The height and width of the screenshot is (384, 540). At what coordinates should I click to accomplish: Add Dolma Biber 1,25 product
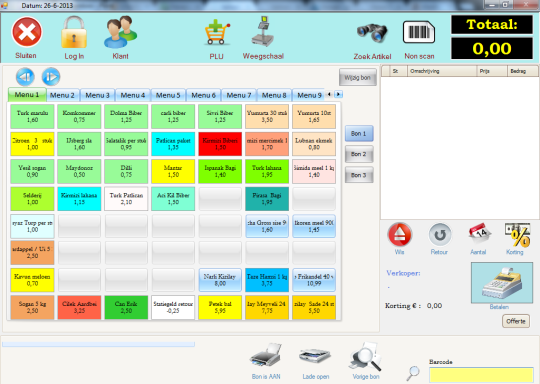tap(126, 116)
